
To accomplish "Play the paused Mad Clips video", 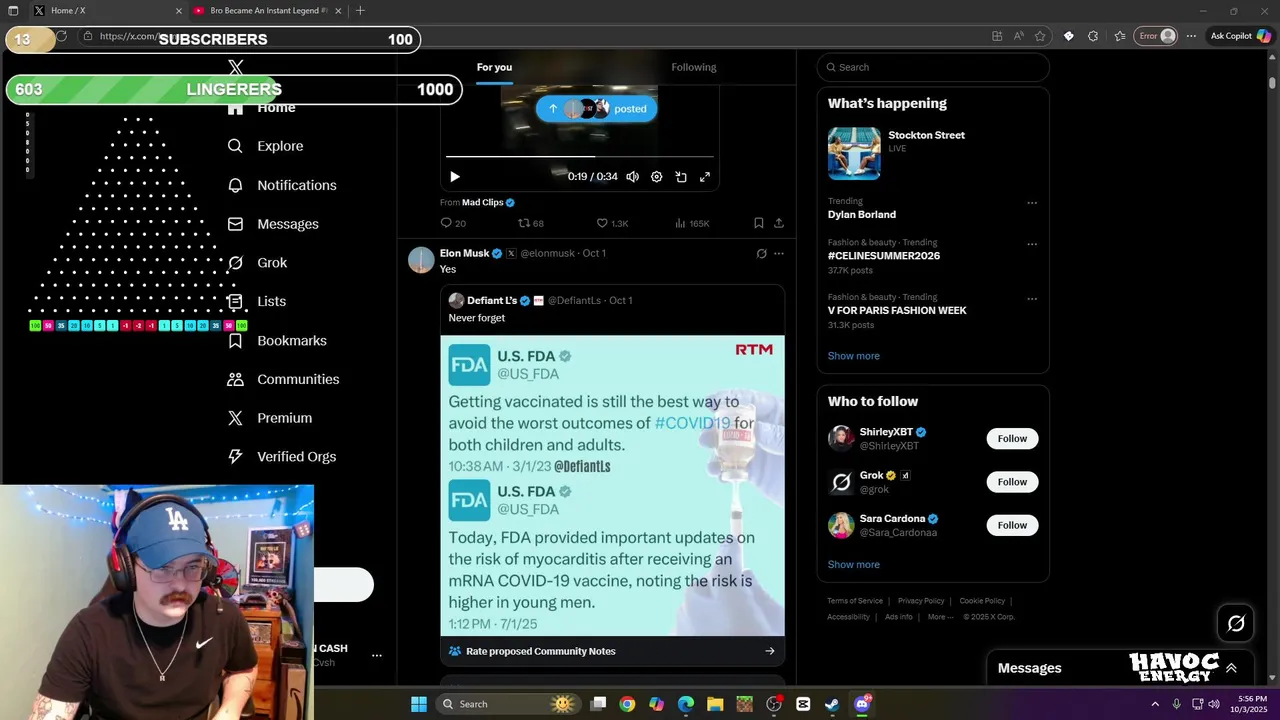I will click(454, 177).
